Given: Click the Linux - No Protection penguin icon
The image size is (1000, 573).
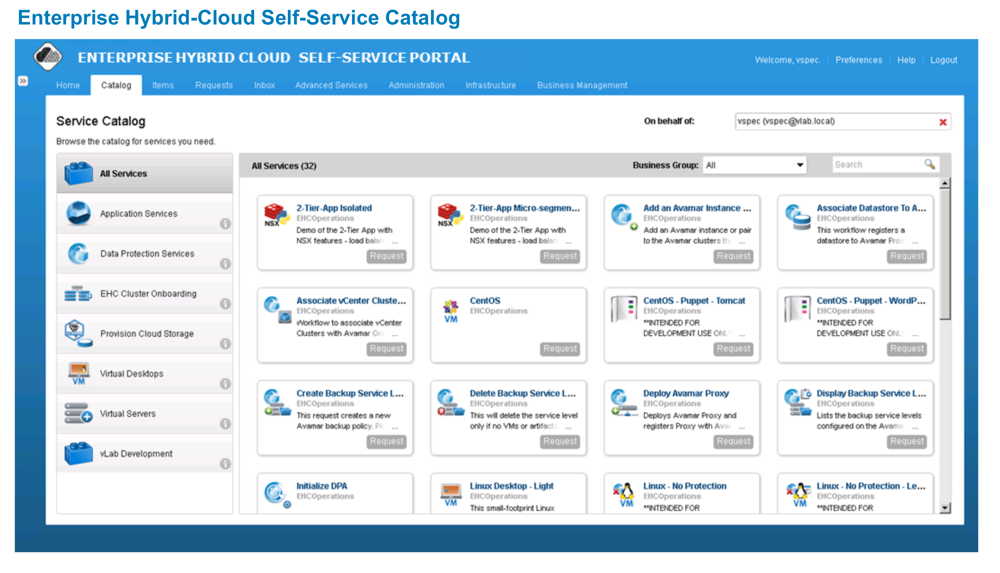Looking at the screenshot, I should tap(624, 495).
